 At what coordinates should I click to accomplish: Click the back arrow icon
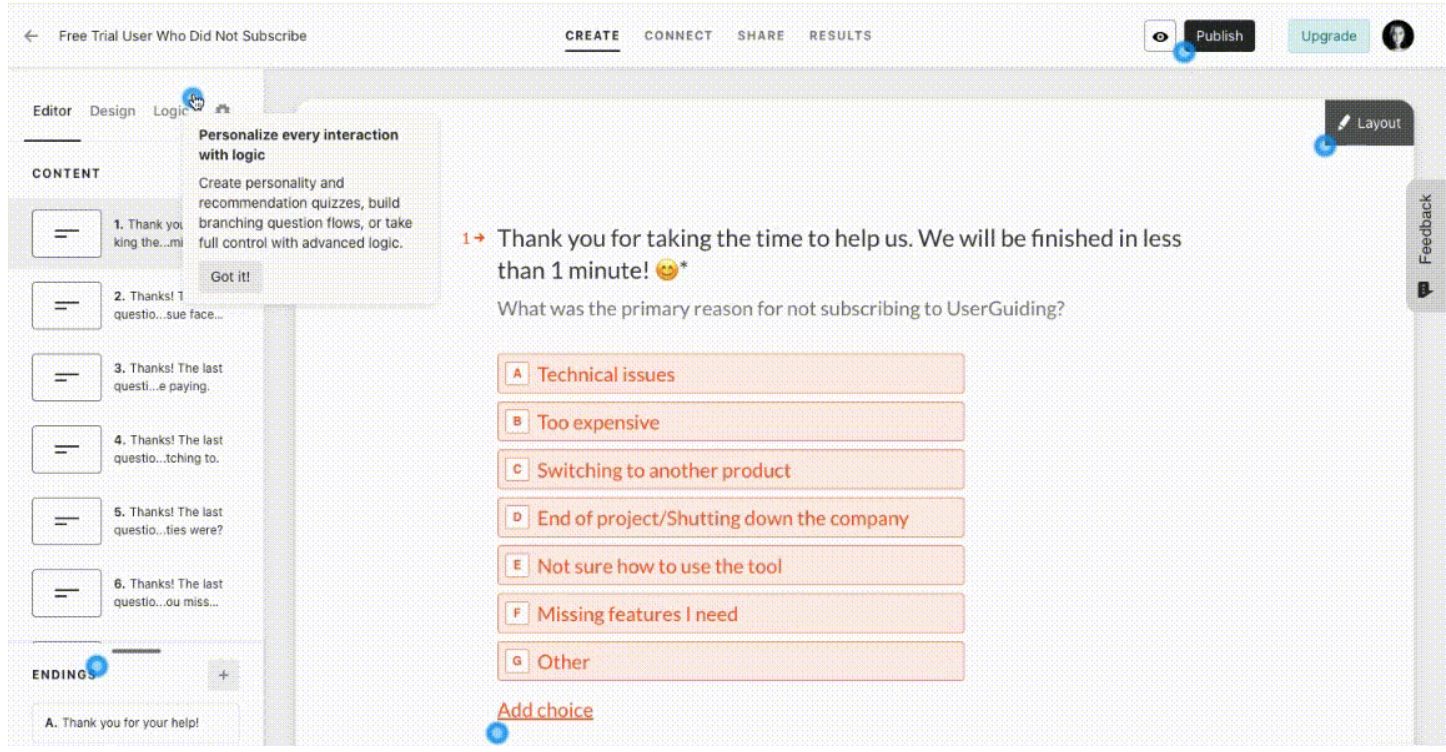click(31, 36)
